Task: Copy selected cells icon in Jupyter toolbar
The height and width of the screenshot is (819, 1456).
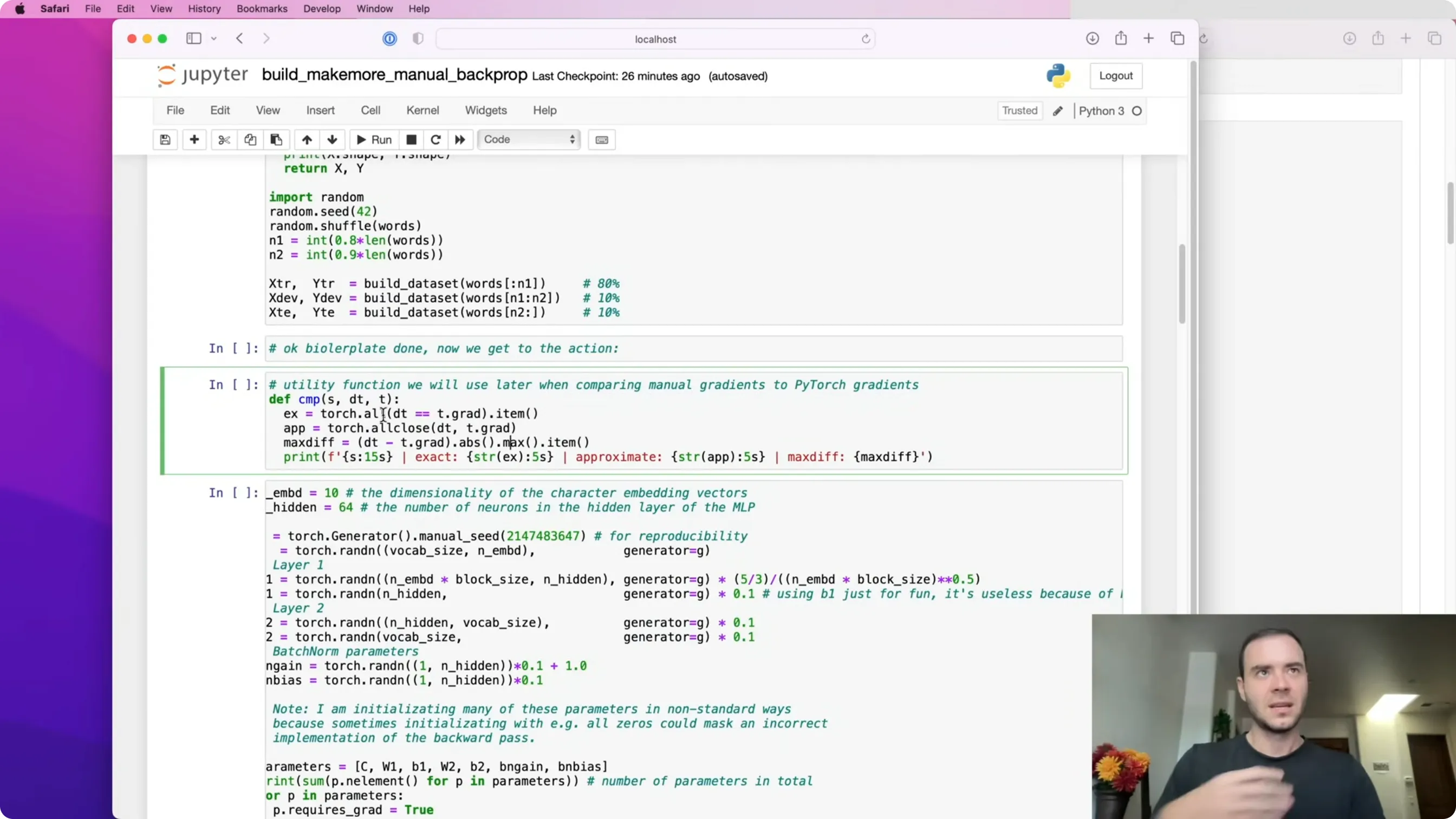Action: pyautogui.click(x=250, y=140)
